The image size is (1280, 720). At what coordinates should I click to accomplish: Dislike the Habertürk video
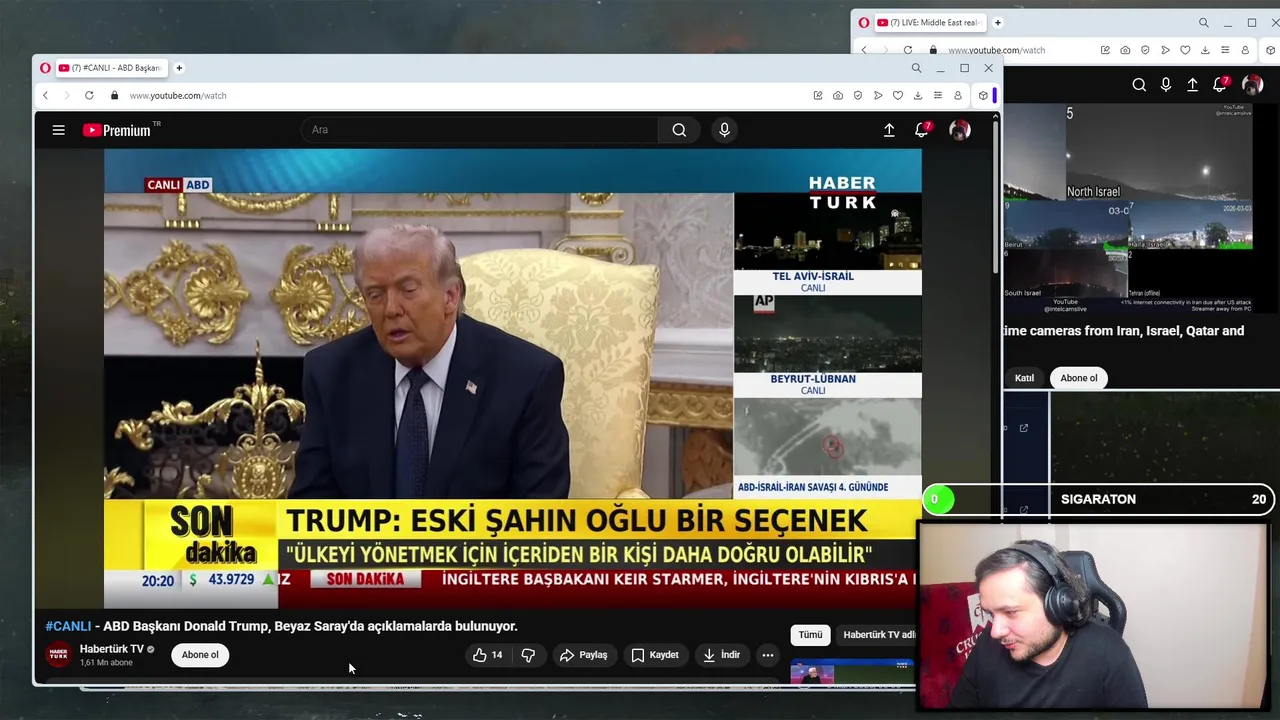528,655
